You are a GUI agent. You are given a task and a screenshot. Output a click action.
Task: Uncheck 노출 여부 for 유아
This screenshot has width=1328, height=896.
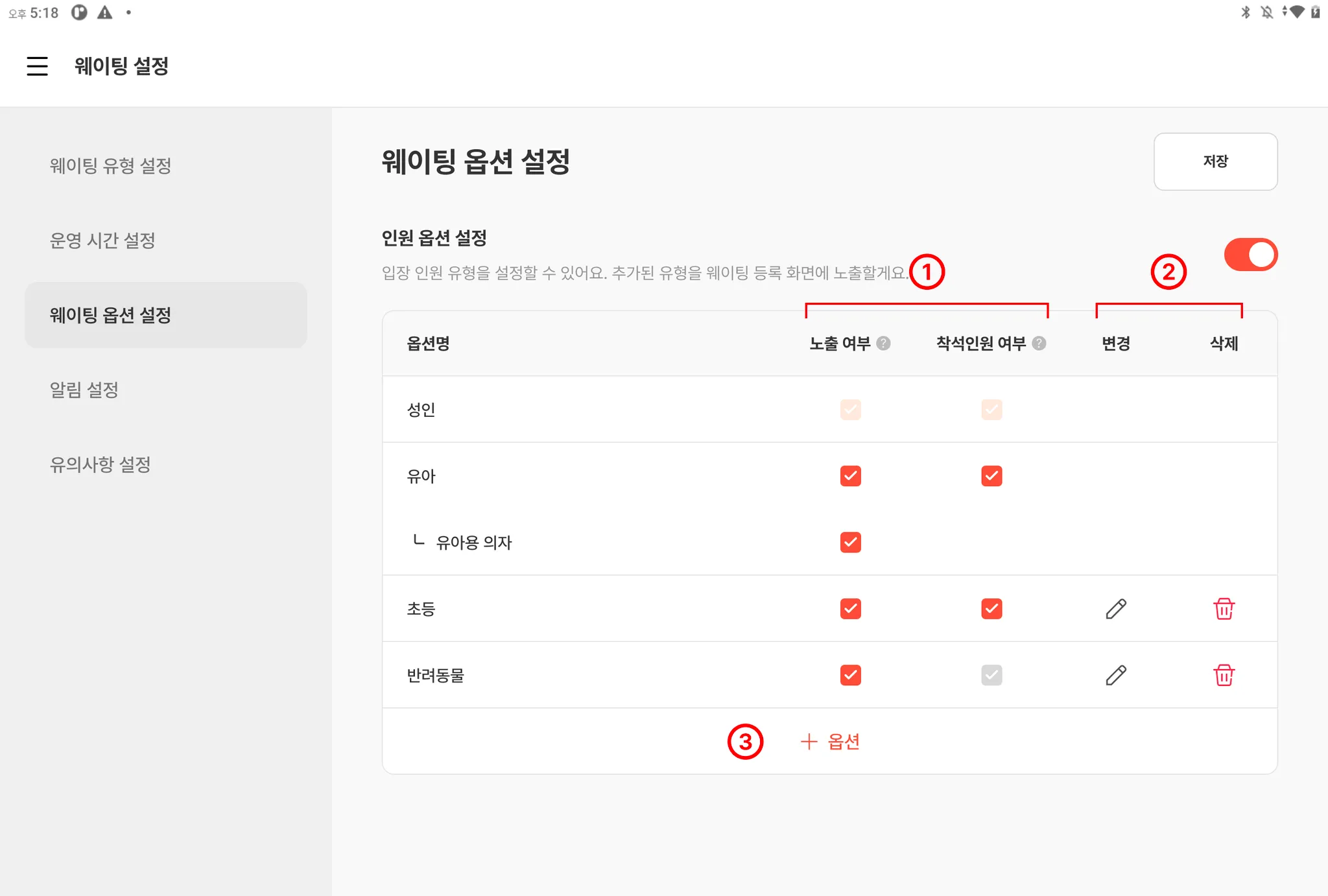[850, 476]
